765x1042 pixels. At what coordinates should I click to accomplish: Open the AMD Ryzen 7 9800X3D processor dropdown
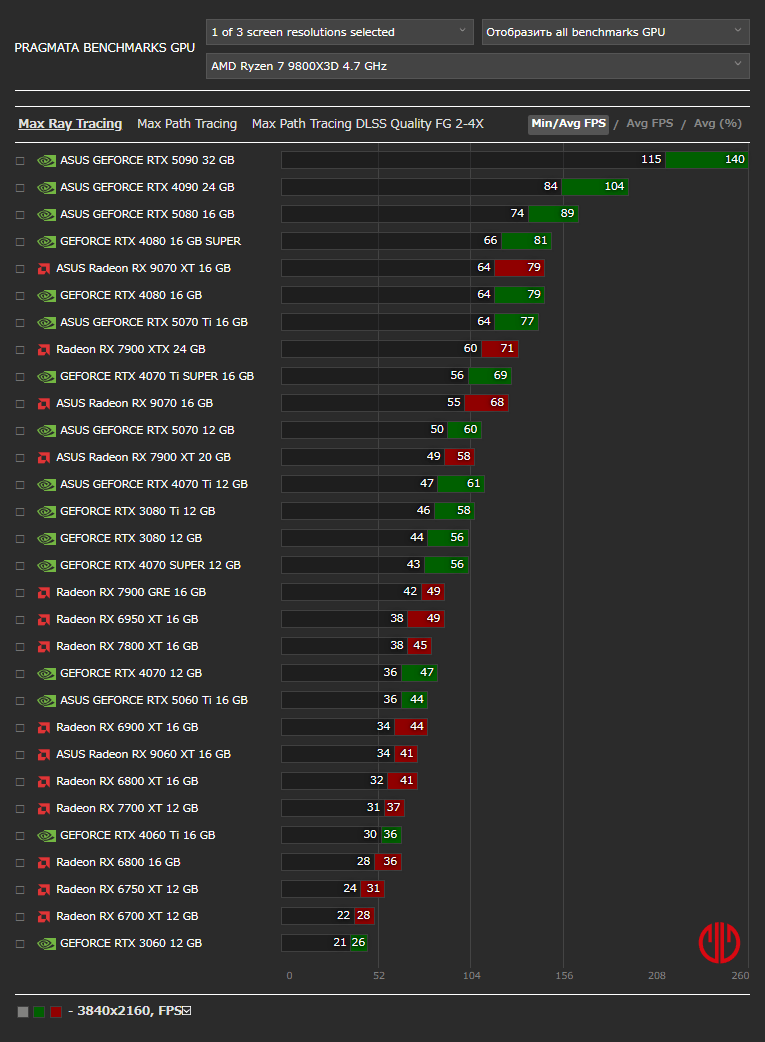pyautogui.click(x=477, y=66)
